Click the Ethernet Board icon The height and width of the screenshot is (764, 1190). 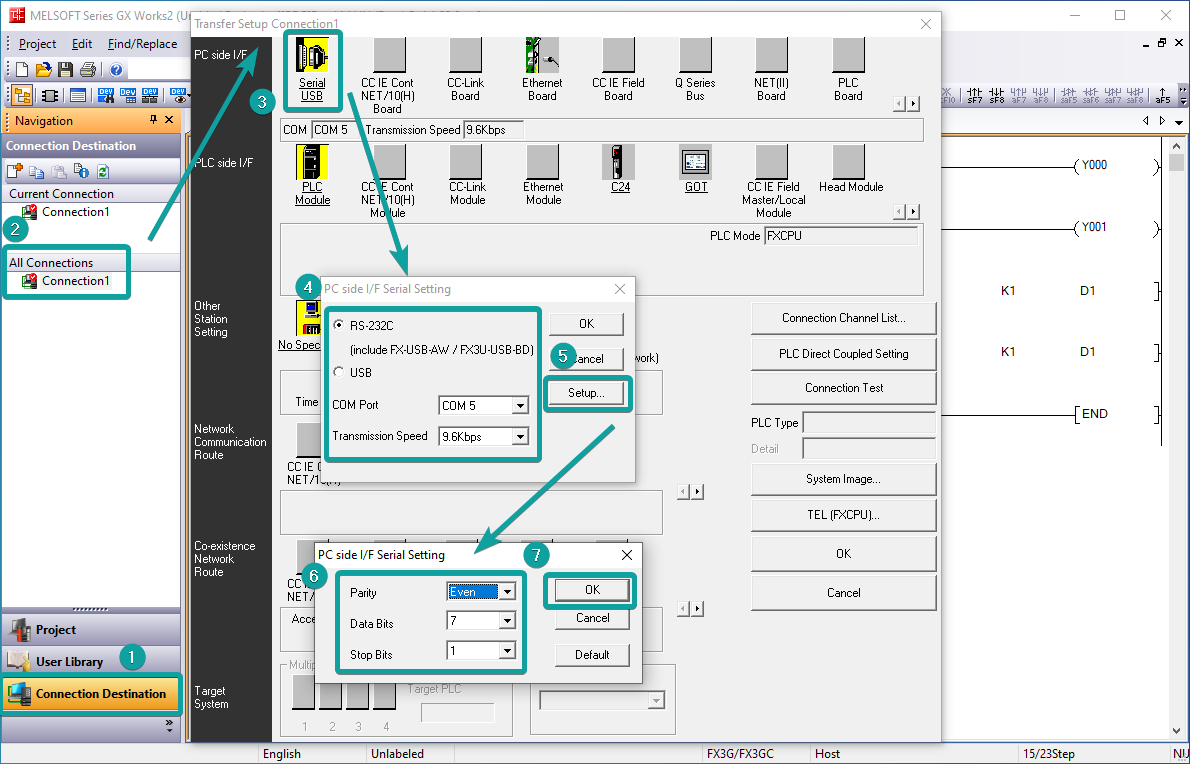[x=542, y=56]
